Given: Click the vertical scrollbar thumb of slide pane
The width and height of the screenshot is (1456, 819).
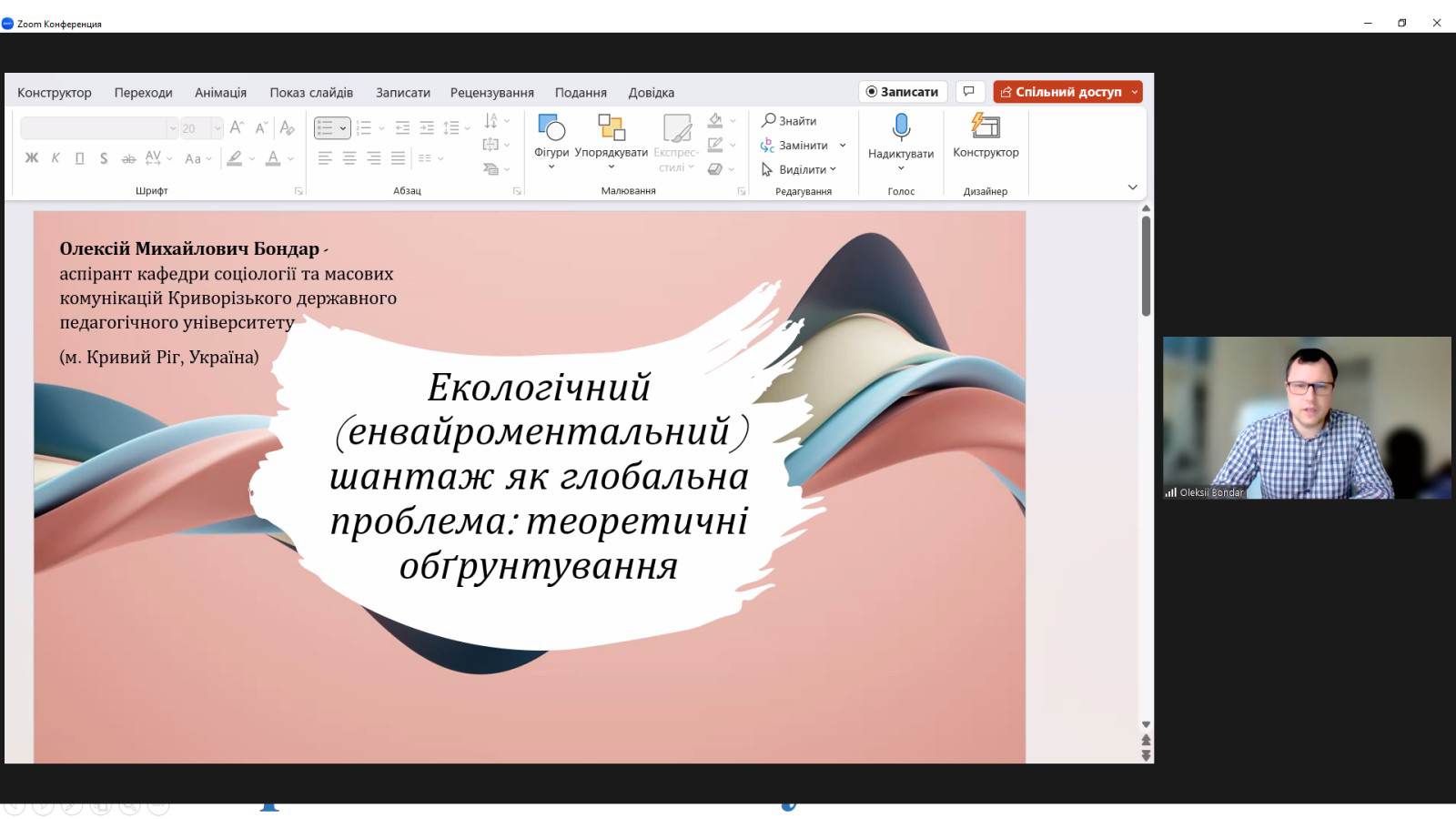Looking at the screenshot, I should pyautogui.click(x=1146, y=266).
